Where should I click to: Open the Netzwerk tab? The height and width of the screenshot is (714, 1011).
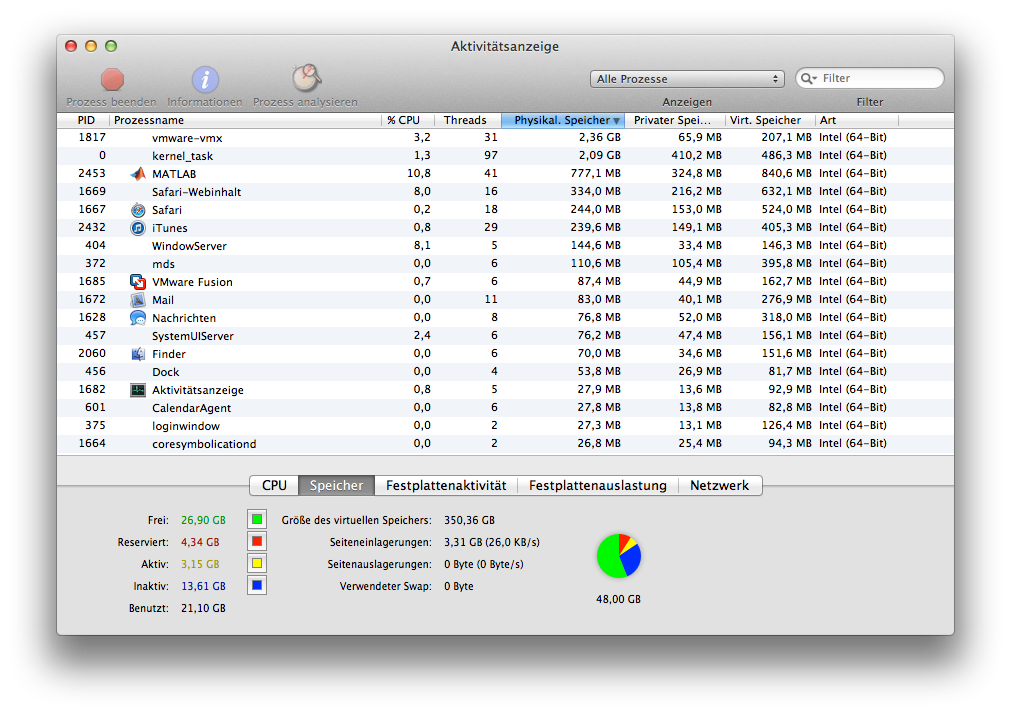[719, 486]
